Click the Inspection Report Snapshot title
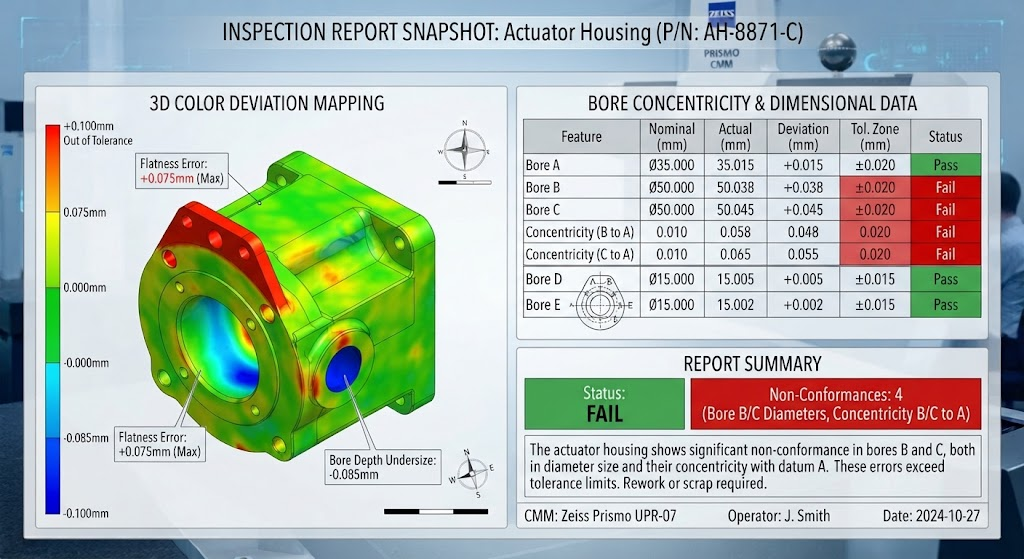The width and height of the screenshot is (1024, 559). pyautogui.click(x=512, y=32)
